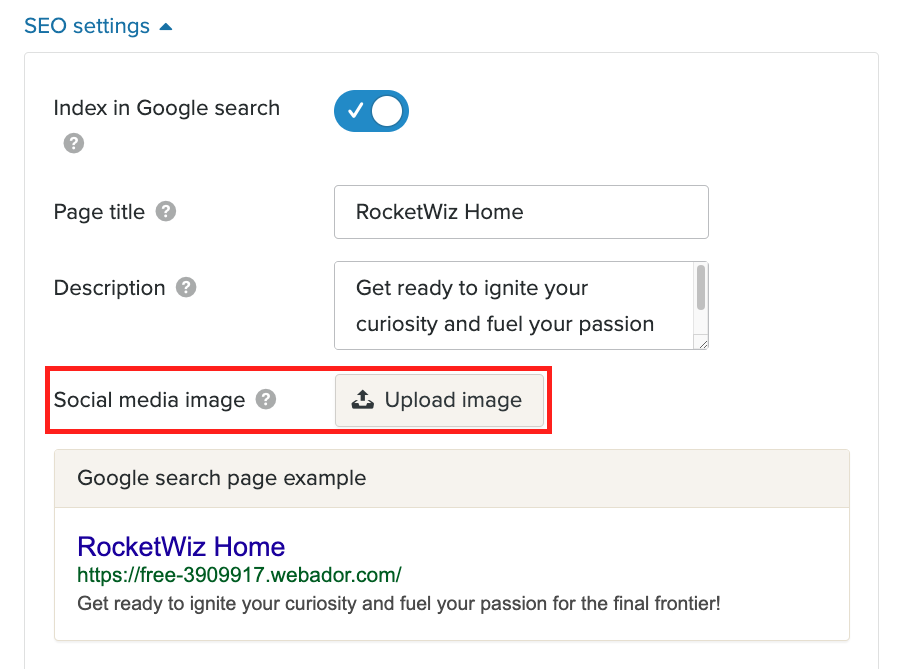Open the Social media image help tooltip
906x669 pixels.
click(x=265, y=400)
